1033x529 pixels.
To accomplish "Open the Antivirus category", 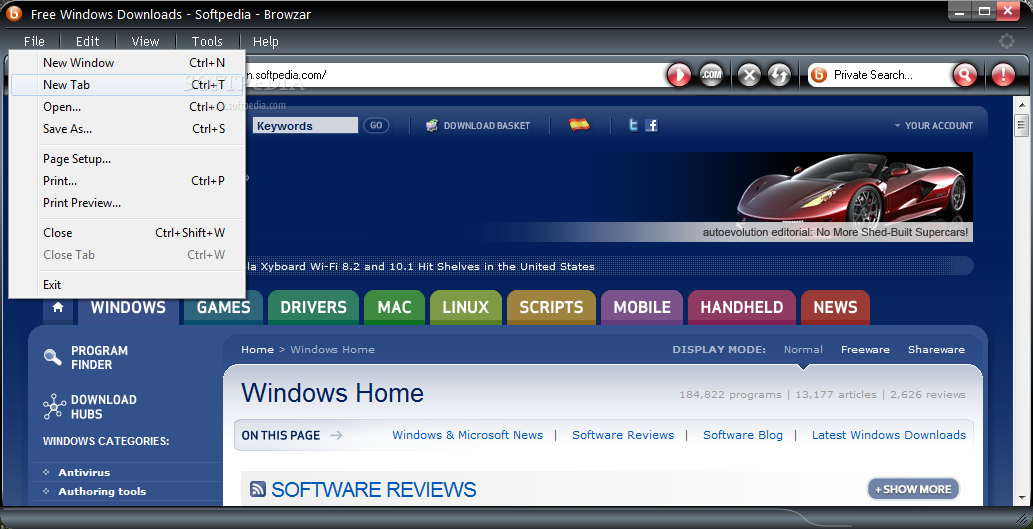I will [x=84, y=472].
